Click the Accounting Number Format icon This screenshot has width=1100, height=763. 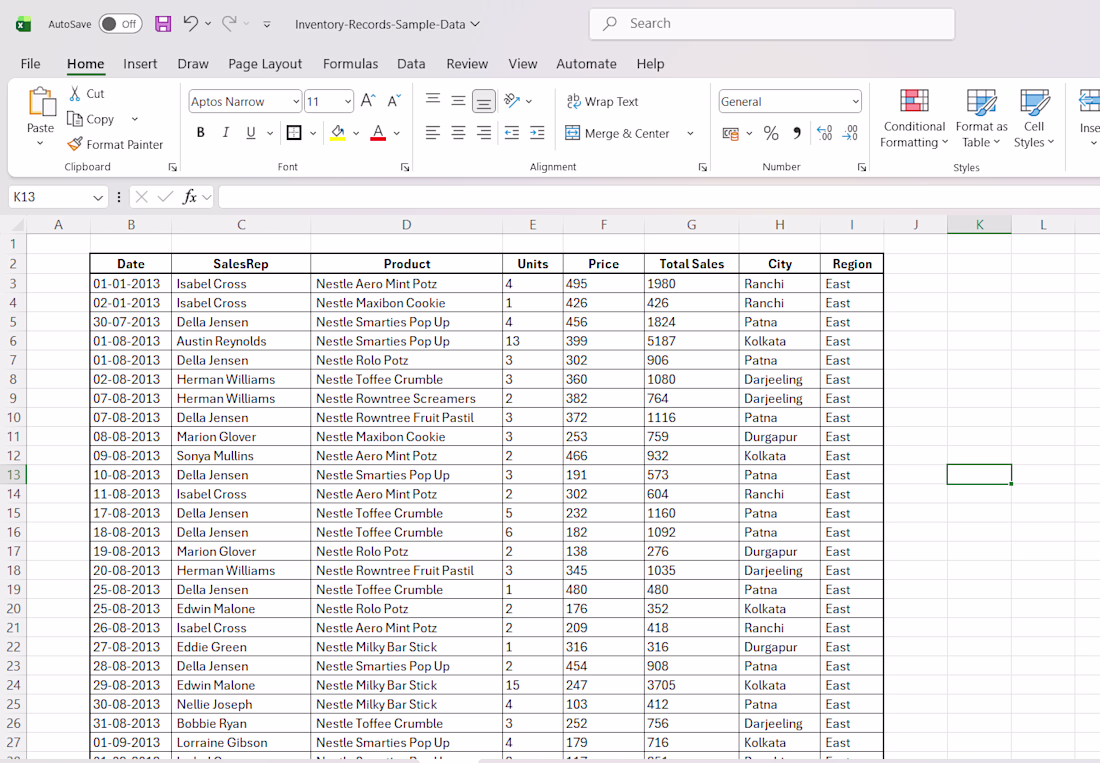[731, 133]
